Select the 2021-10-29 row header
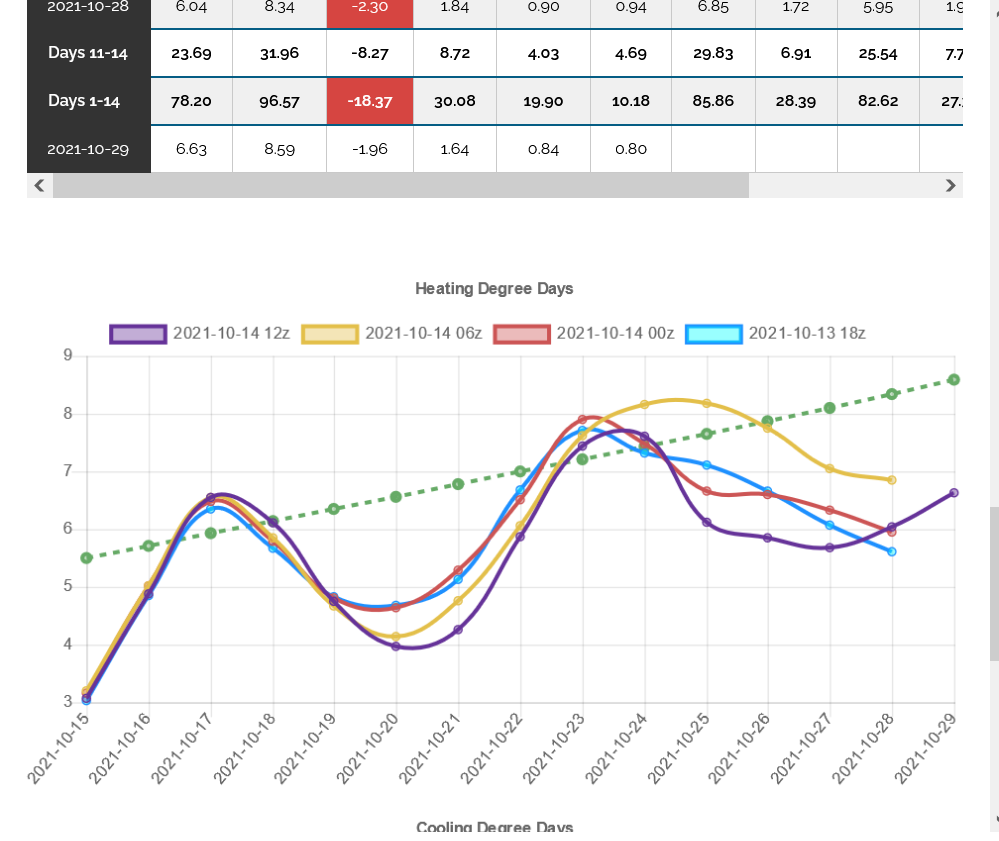Viewport: 999px width, 841px height. [x=89, y=149]
